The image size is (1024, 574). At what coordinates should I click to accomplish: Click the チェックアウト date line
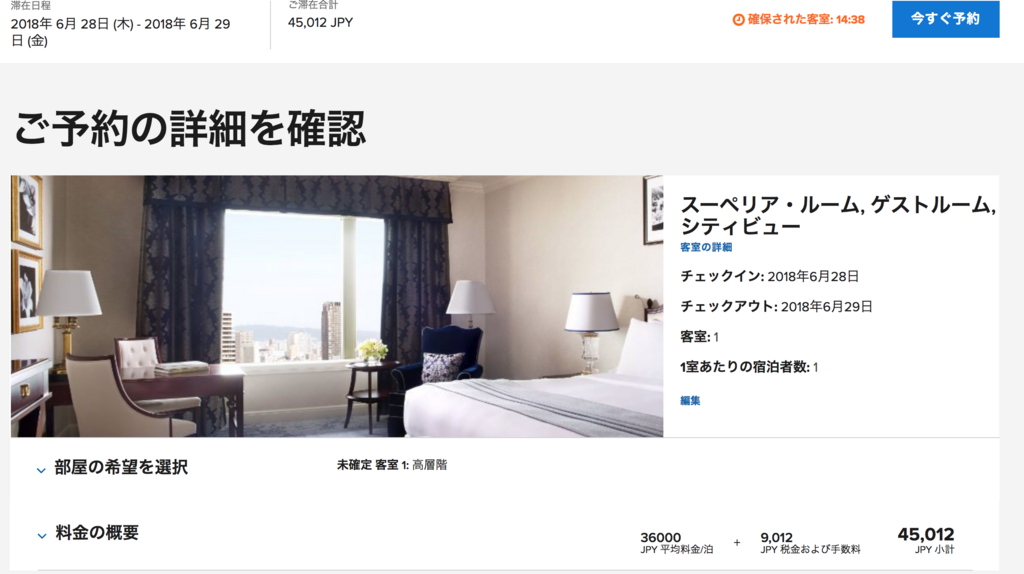[x=776, y=306]
